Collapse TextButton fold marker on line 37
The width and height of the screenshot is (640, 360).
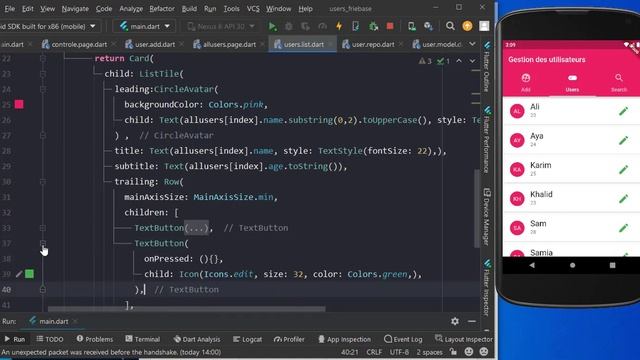point(43,243)
